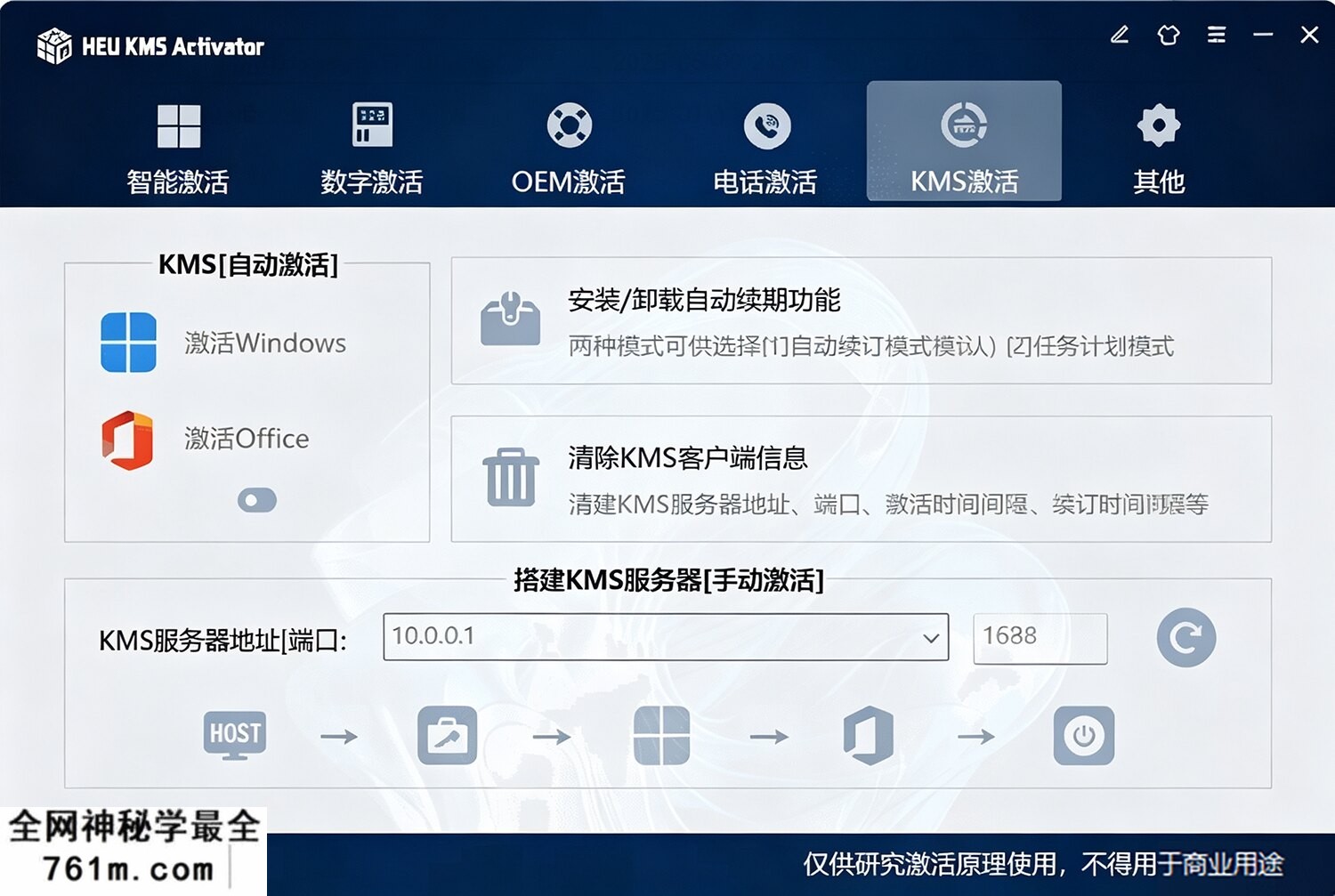Click the Office step icon in manual activation
Image resolution: width=1335 pixels, height=896 pixels.
click(x=869, y=736)
